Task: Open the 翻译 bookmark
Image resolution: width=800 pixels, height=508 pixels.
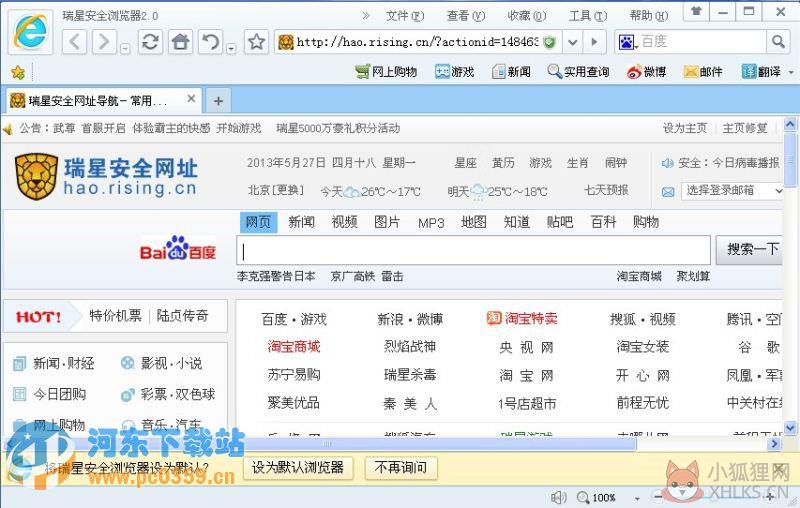Action: coord(761,72)
